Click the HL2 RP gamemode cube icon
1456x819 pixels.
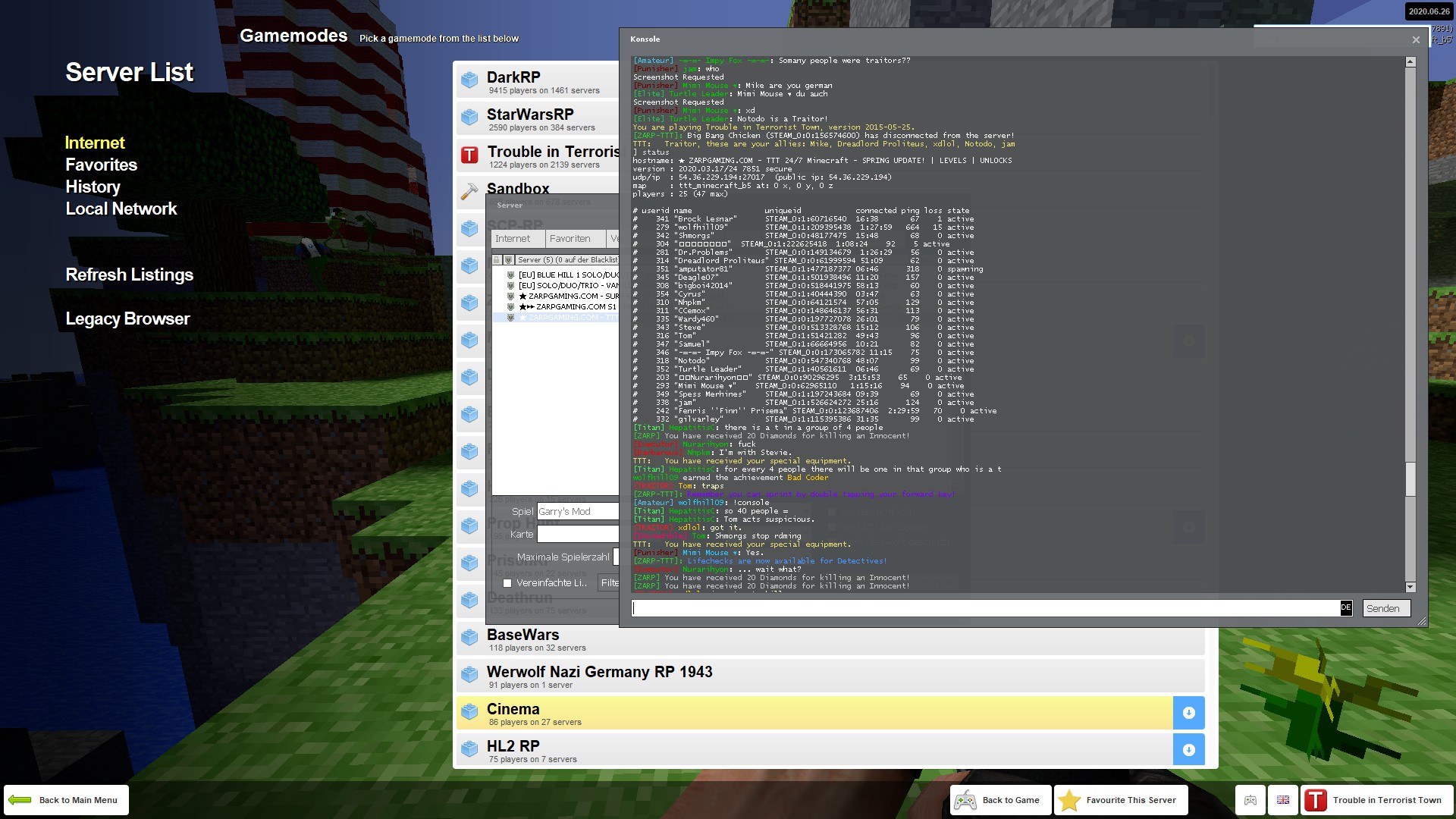469,748
